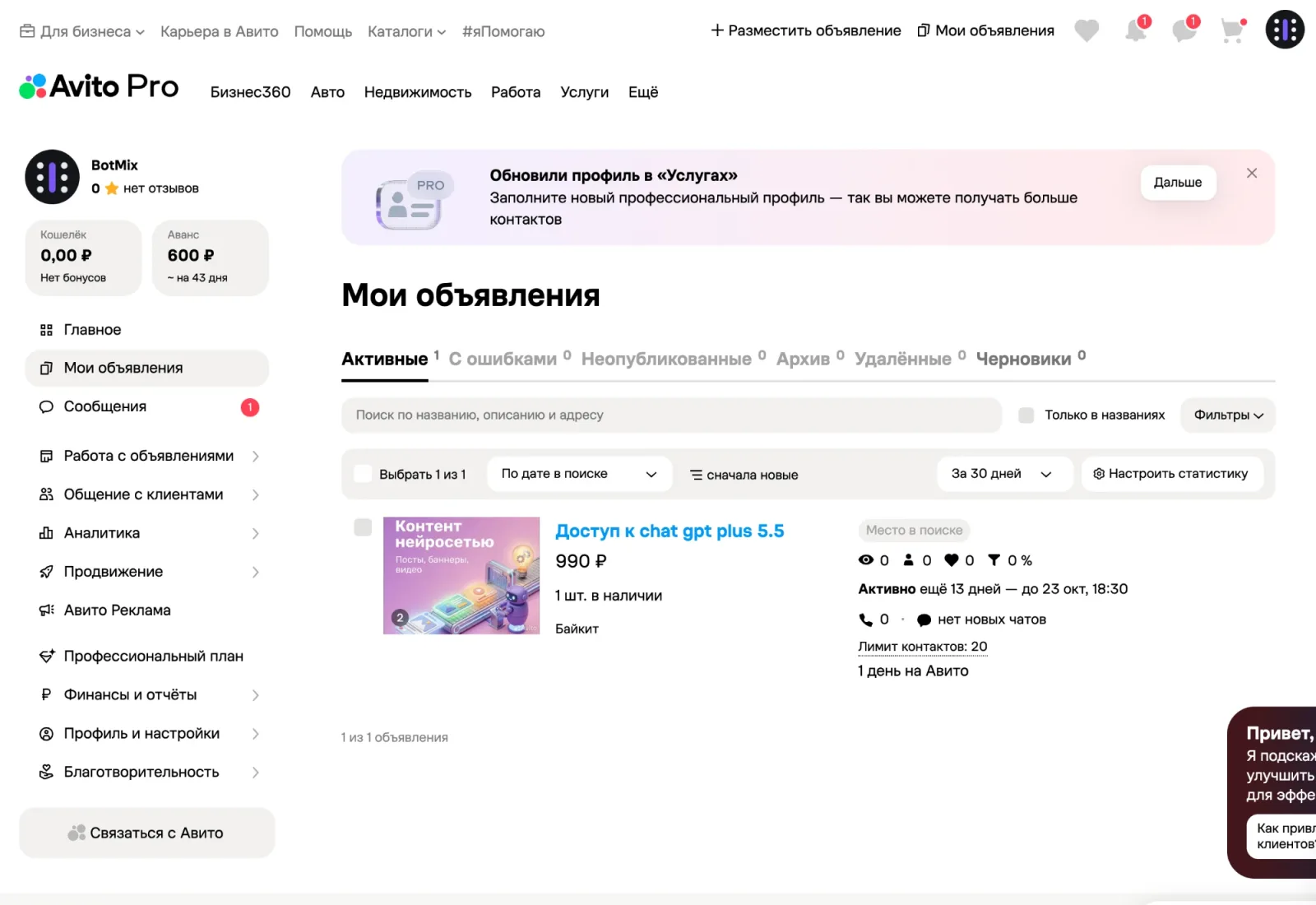Click Связаться с Авито button
This screenshot has width=1316, height=905.
click(x=146, y=833)
